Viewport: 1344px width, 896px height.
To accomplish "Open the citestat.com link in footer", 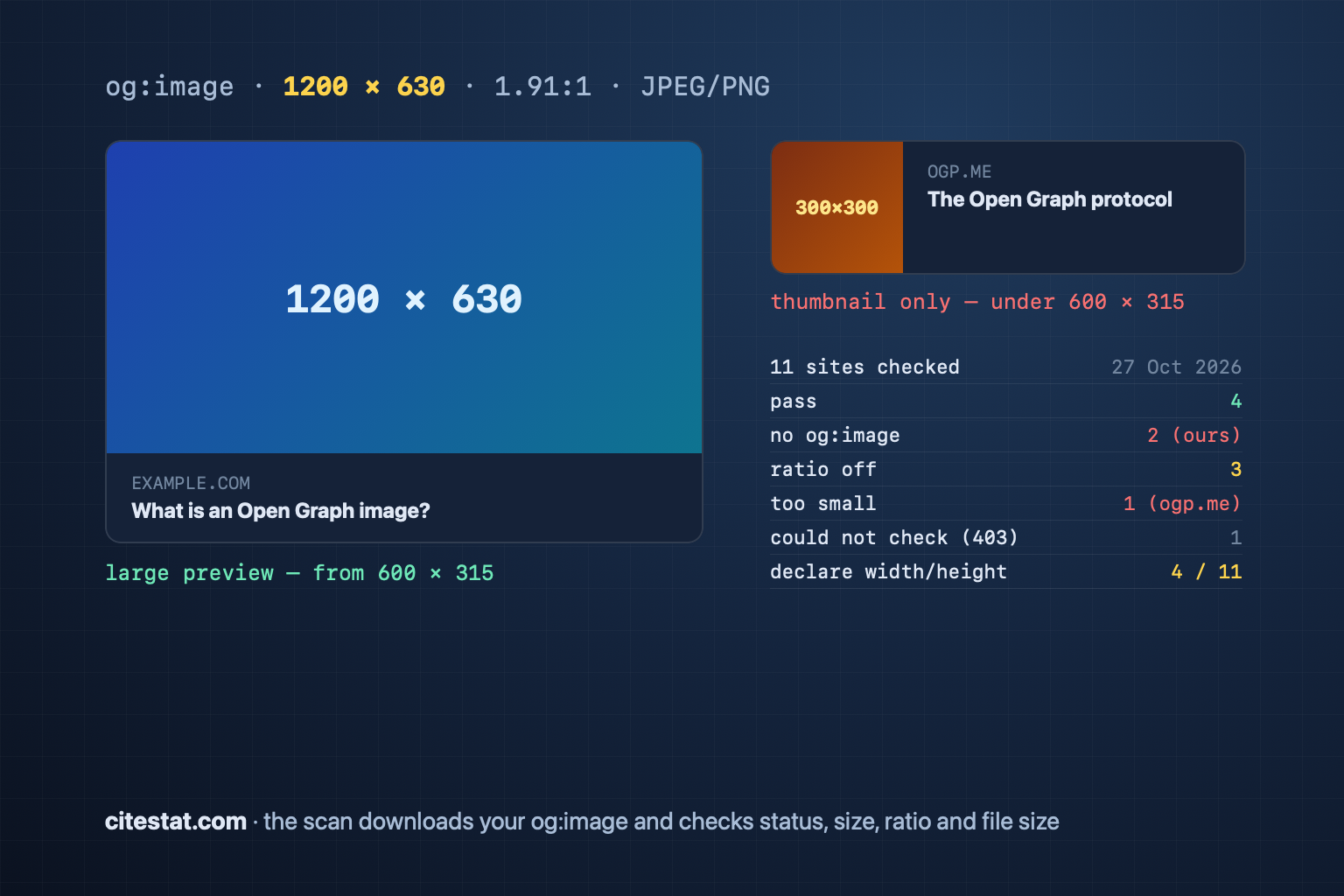I will tap(176, 822).
